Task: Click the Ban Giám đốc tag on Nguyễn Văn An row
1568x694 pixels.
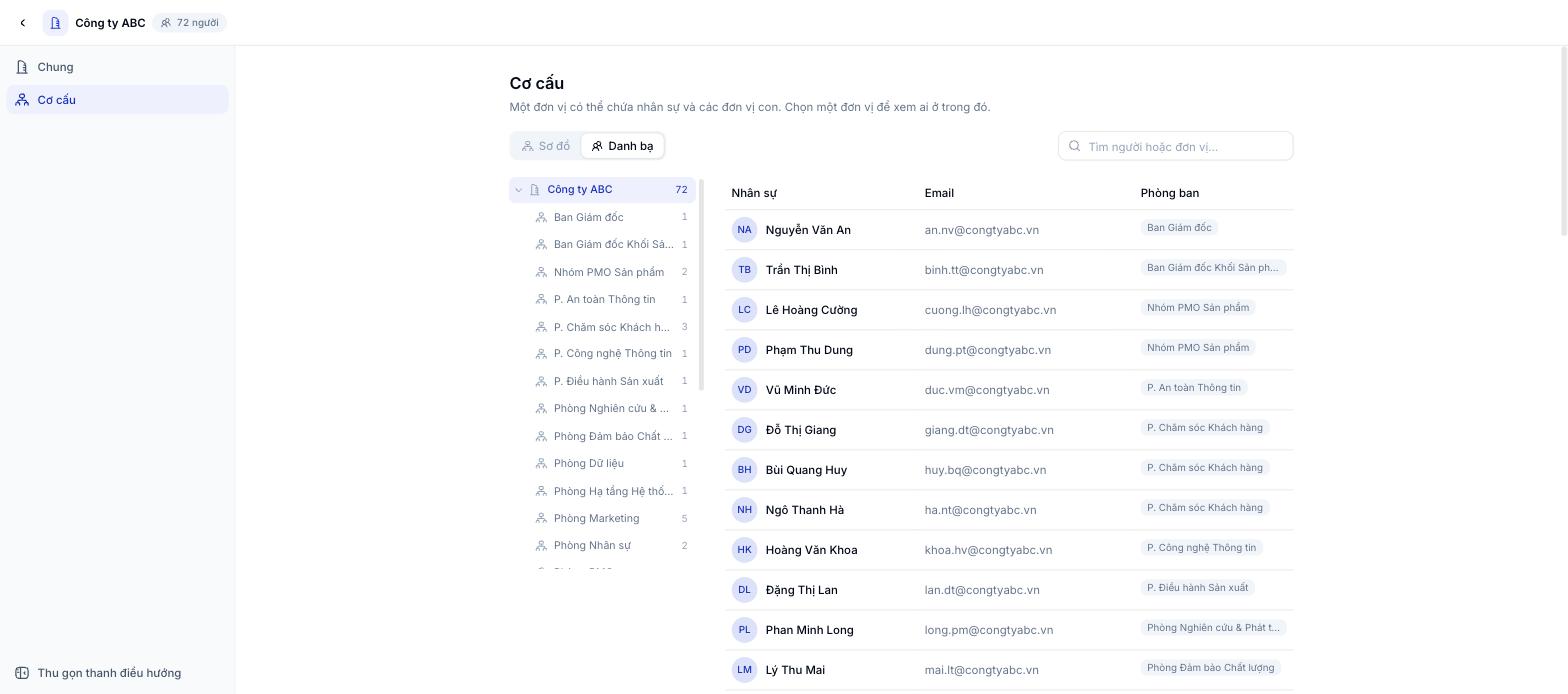Action: (x=1179, y=228)
